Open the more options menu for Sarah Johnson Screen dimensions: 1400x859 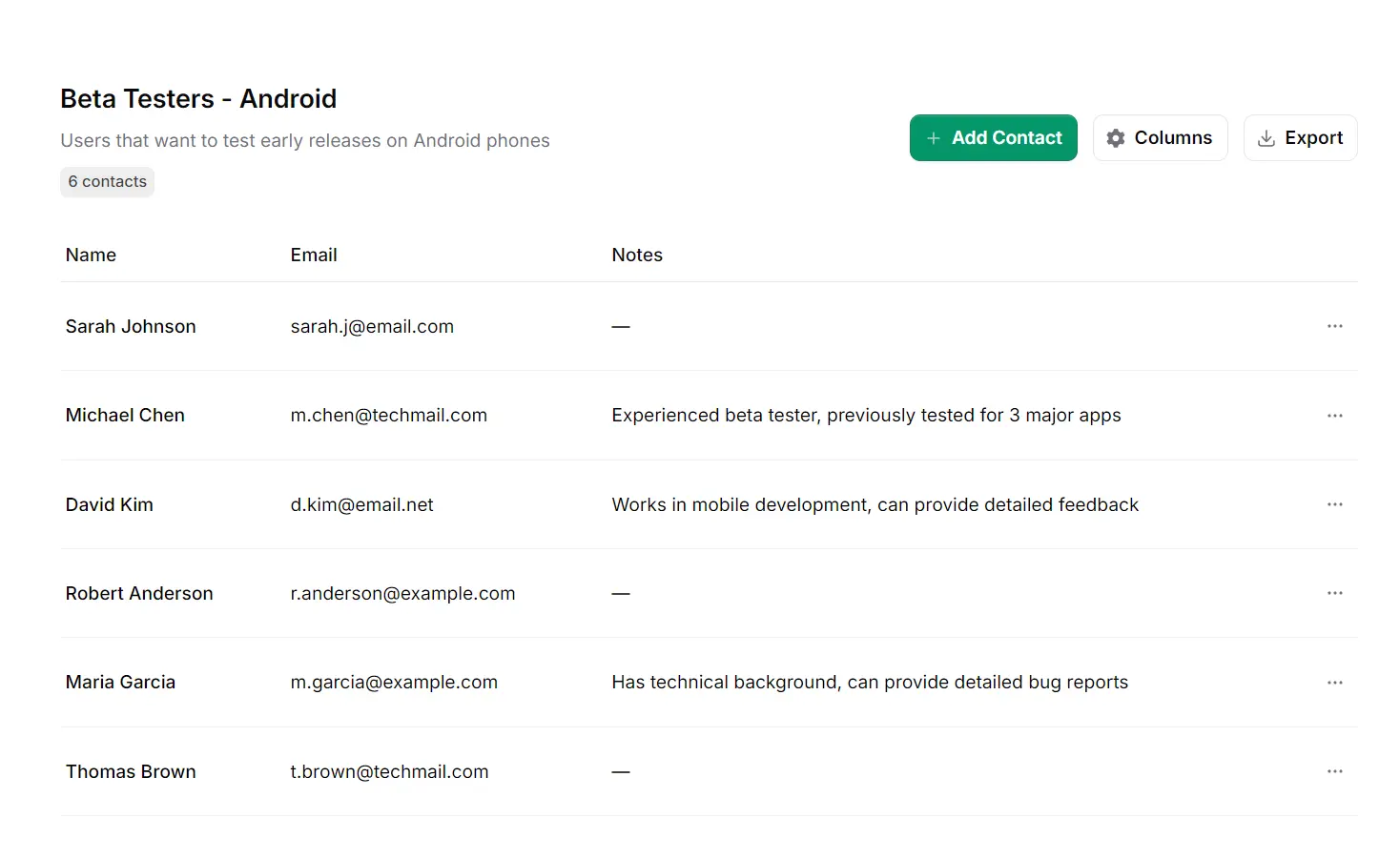(1334, 326)
